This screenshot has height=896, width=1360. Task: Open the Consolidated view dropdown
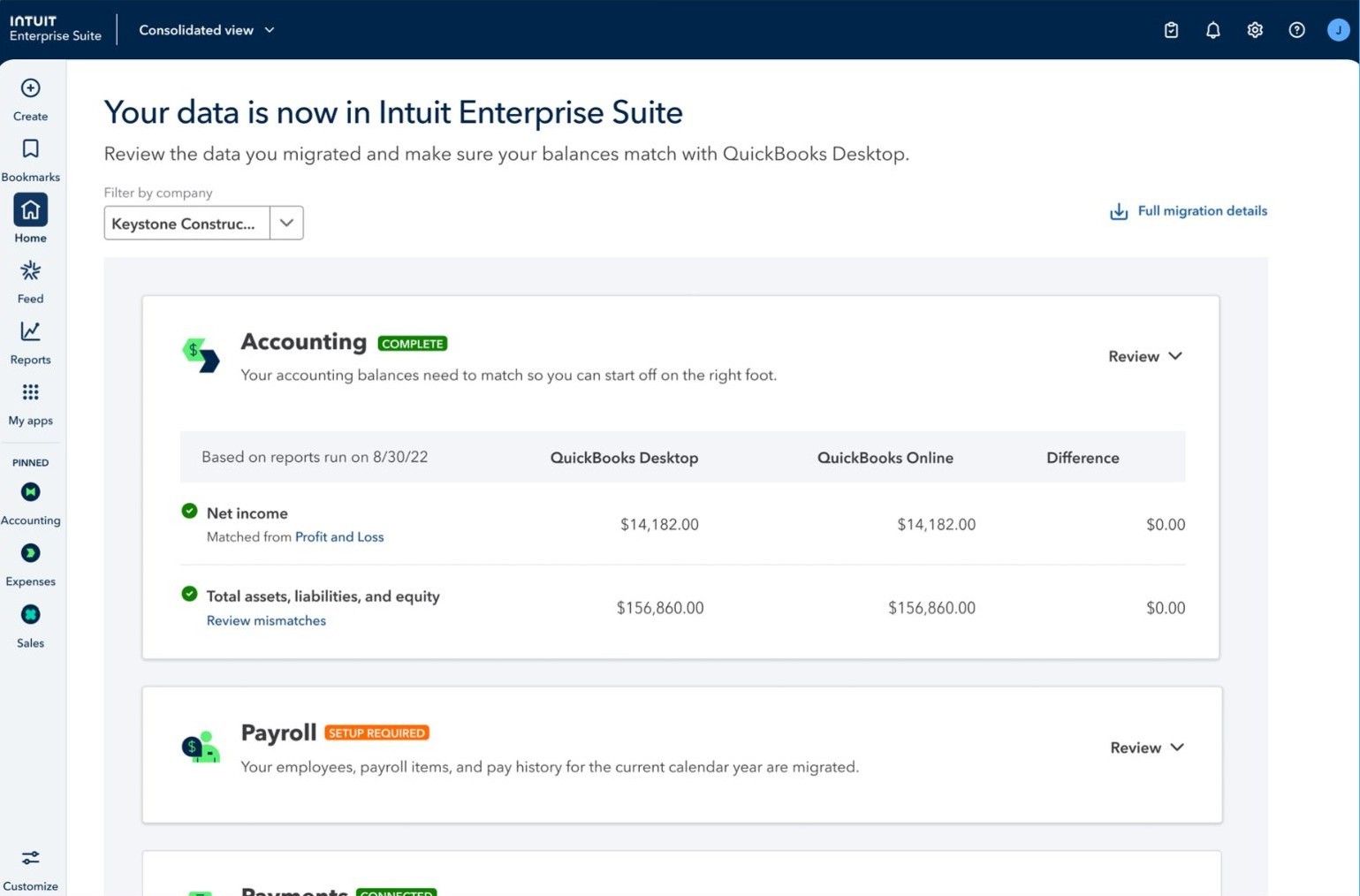[207, 30]
